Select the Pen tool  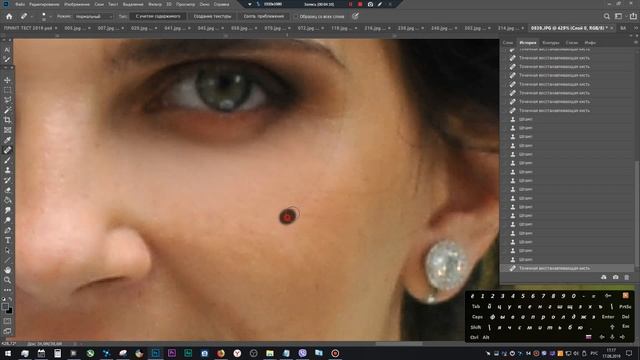click(7, 230)
